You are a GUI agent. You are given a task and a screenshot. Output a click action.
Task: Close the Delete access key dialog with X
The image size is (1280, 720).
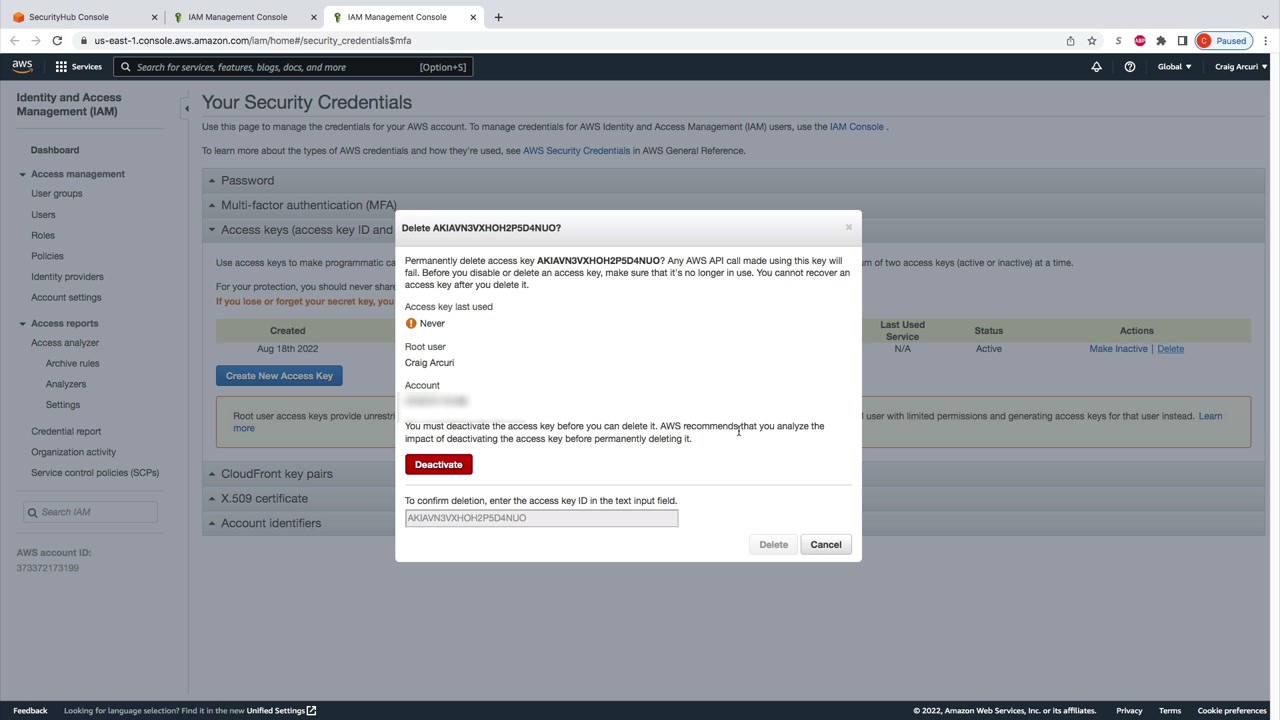point(848,227)
